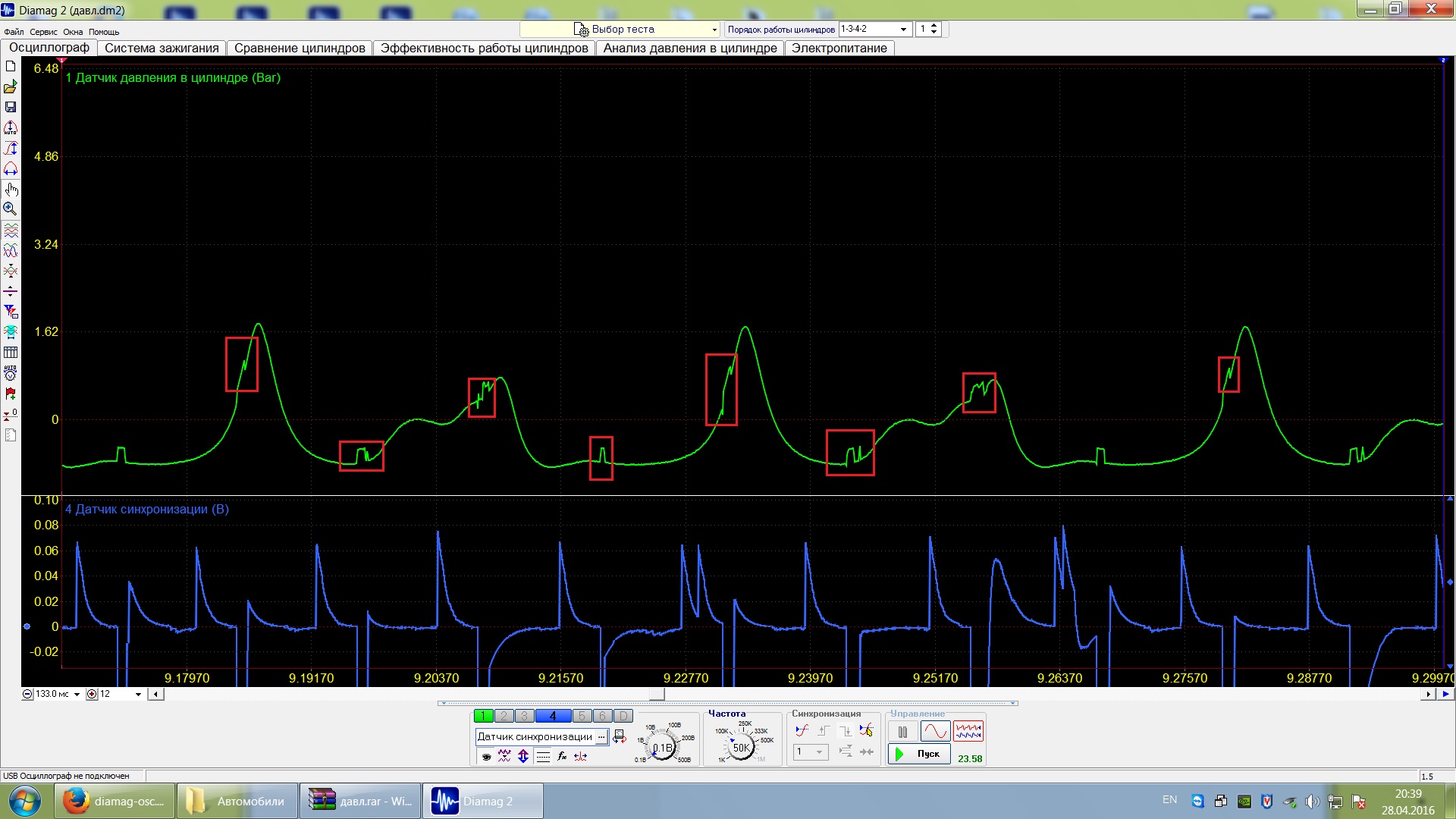This screenshot has width=1456, height=819.
Task: Click the sync cursor pointer icon
Action: [867, 731]
